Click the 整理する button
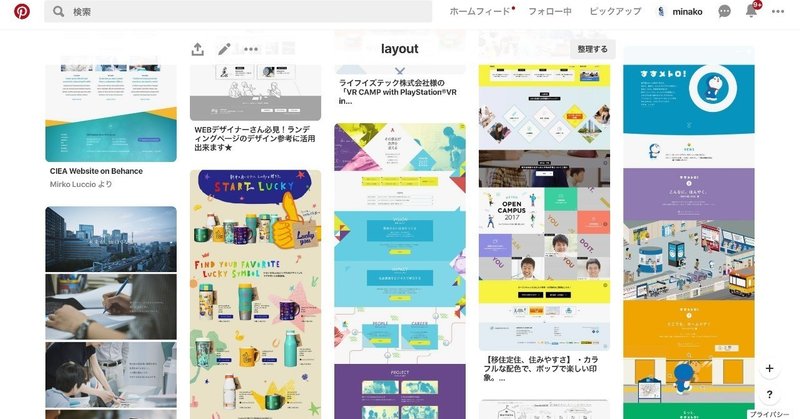Viewport: 800px width, 419px height. coord(592,49)
